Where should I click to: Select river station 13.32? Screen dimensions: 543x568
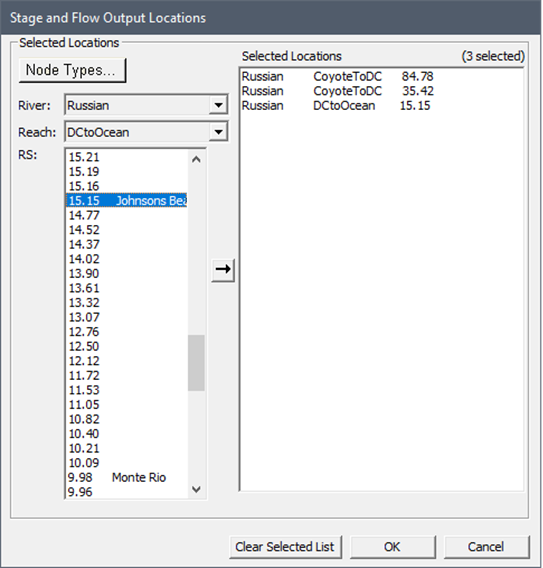127,303
